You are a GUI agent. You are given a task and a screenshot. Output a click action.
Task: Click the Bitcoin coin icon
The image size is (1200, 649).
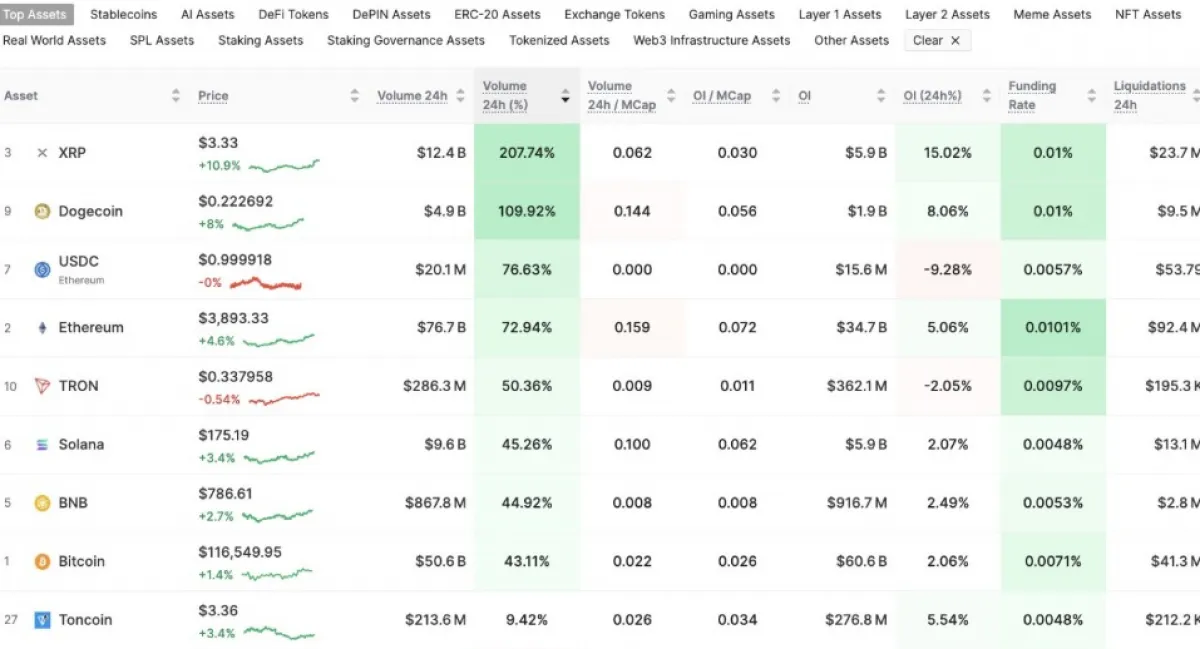tap(42, 561)
